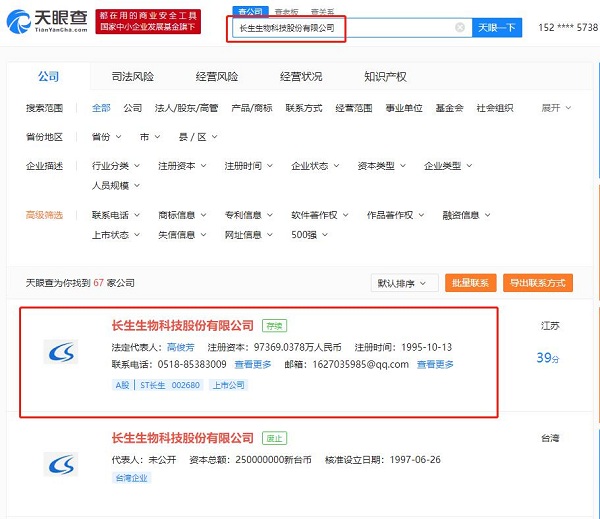Switch to the 司法风险 tab
600x519 pixels.
point(133,77)
